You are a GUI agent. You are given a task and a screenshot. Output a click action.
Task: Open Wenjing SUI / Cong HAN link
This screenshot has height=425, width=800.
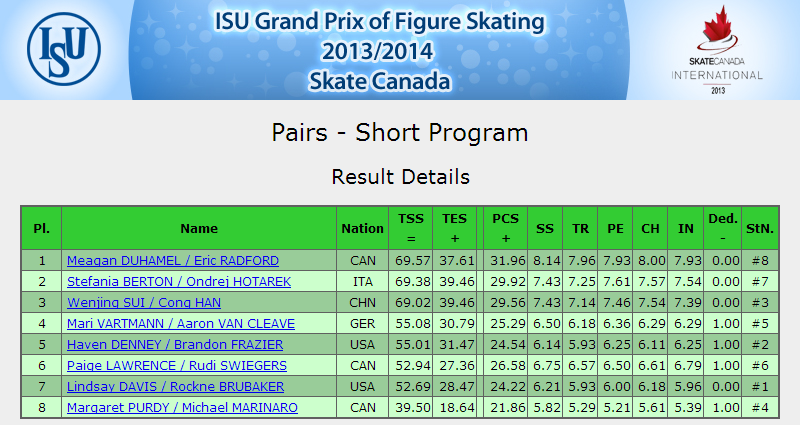point(144,303)
